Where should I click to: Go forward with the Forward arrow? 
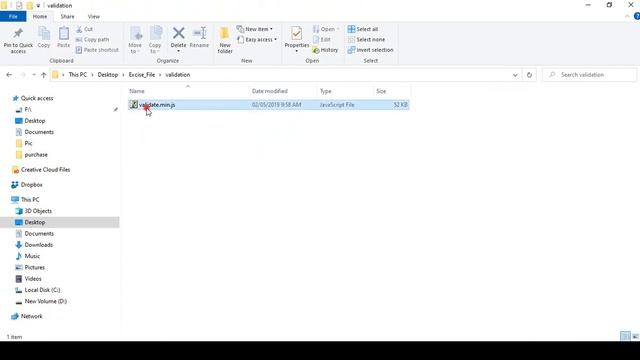pyautogui.click(x=23, y=75)
